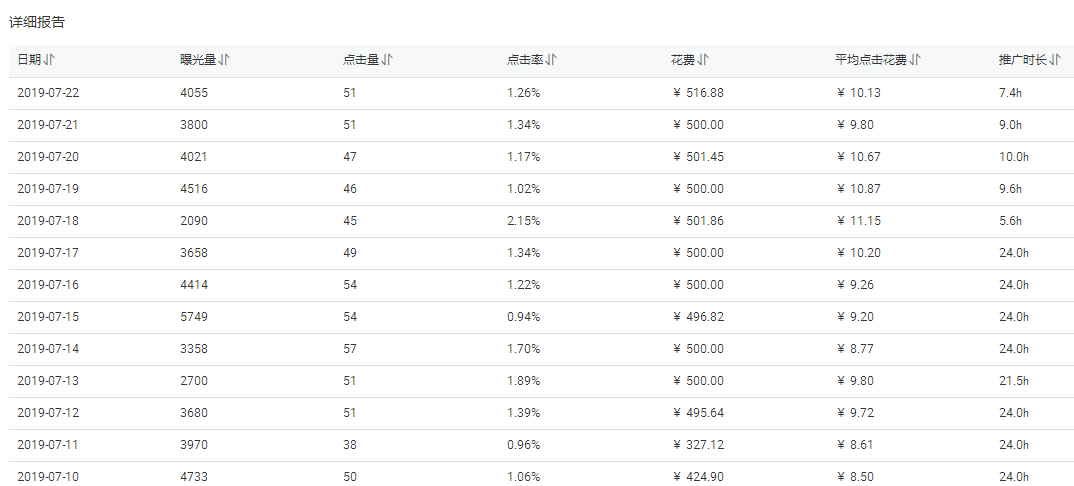Sort by 花费 using its sort icon

pos(703,60)
